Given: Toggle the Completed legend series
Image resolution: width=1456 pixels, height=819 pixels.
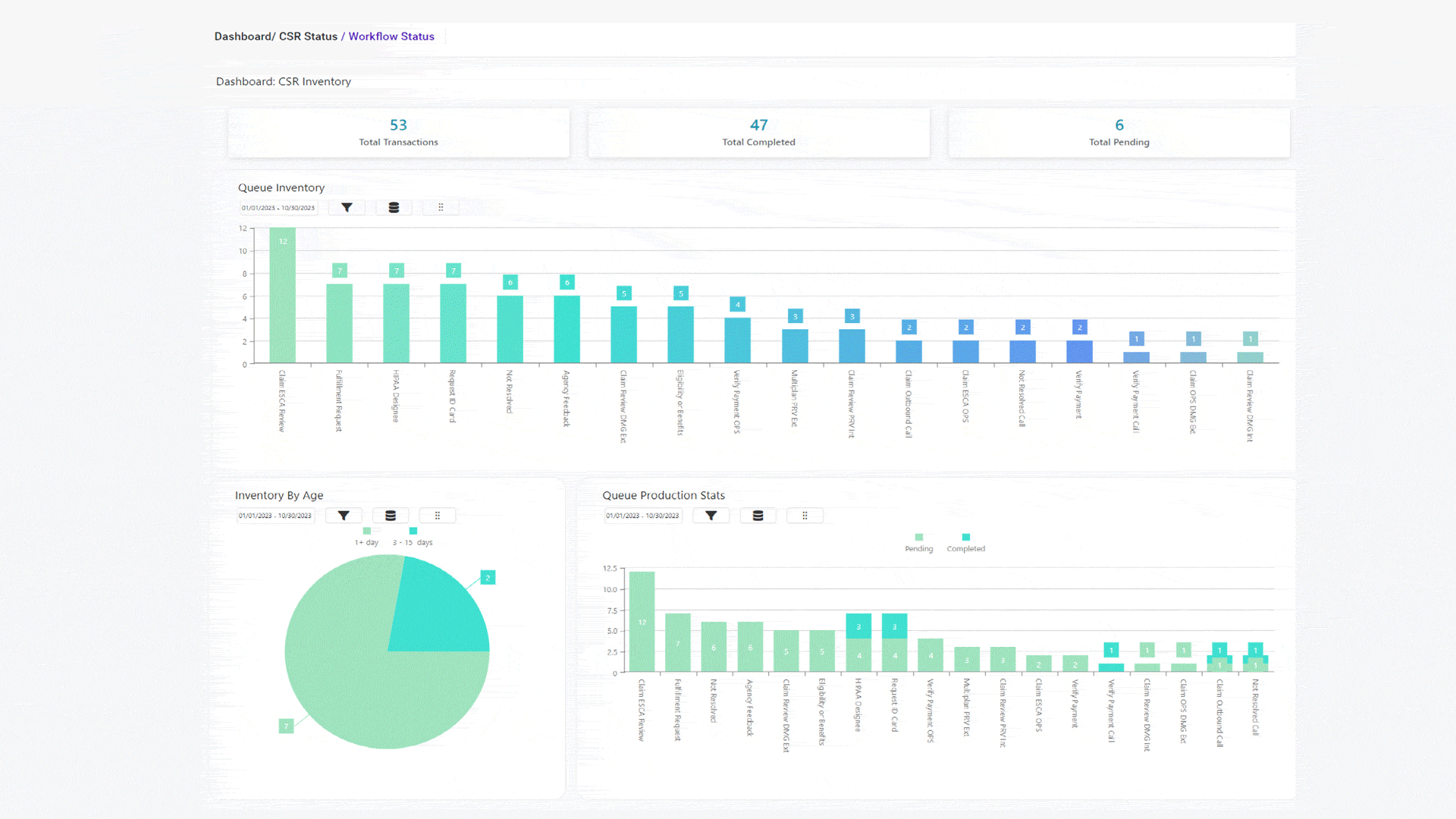Looking at the screenshot, I should pyautogui.click(x=965, y=543).
